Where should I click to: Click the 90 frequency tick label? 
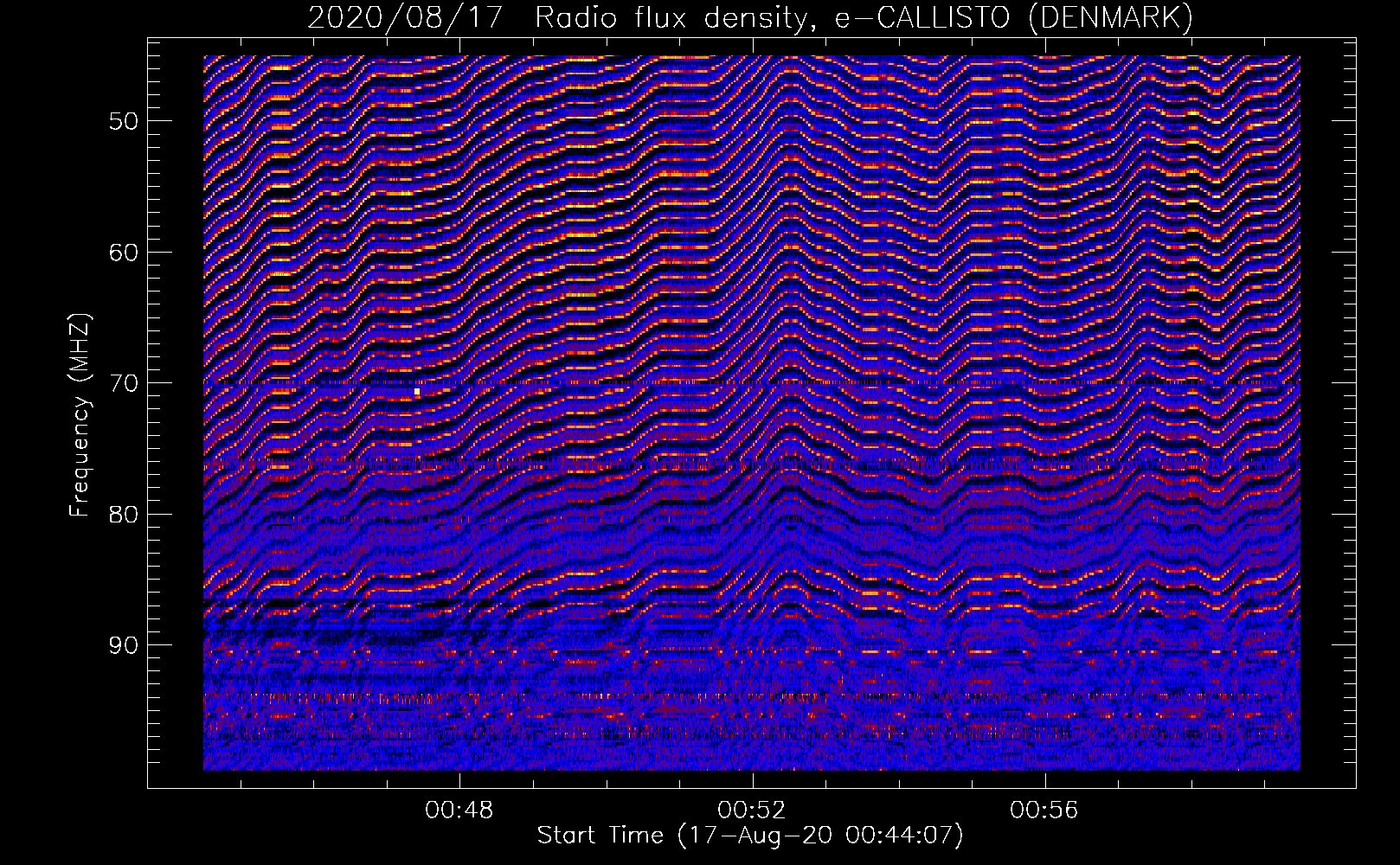[123, 645]
